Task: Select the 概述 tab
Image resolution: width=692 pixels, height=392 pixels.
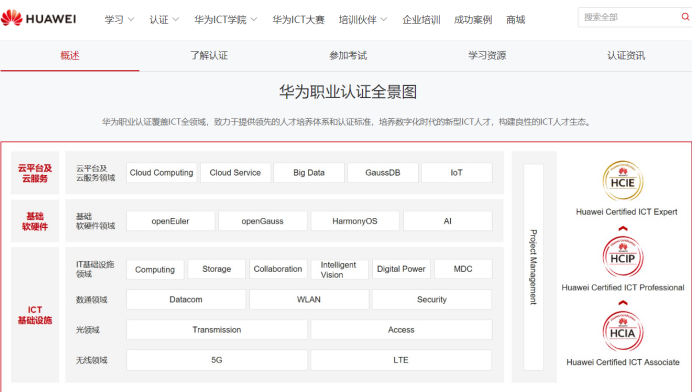Action: coord(70,56)
